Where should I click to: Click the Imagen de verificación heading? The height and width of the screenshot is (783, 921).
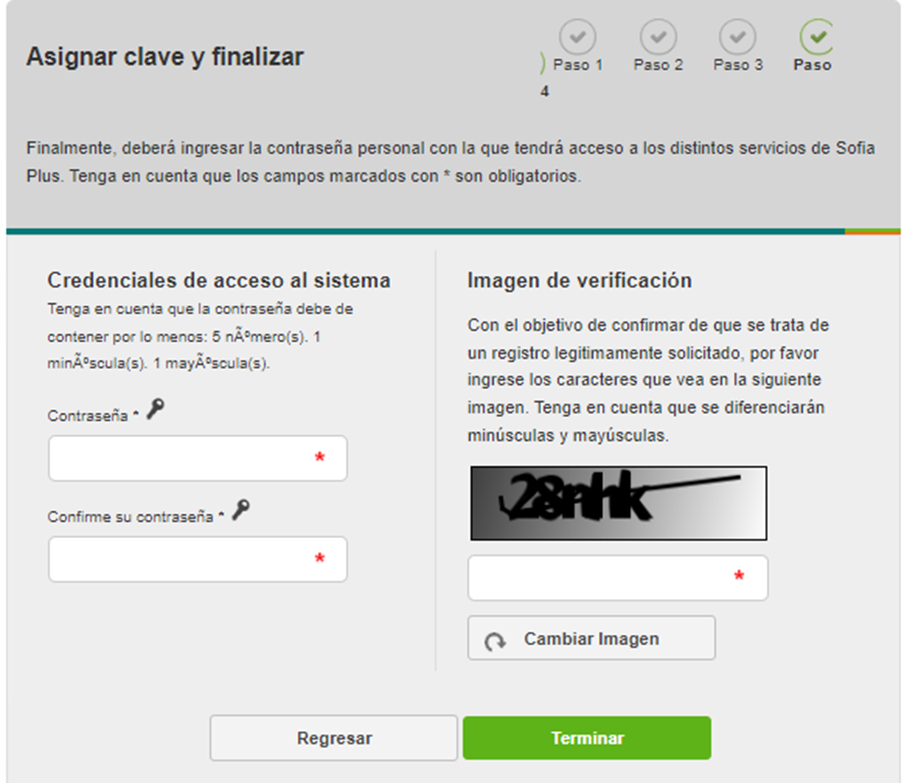579,280
